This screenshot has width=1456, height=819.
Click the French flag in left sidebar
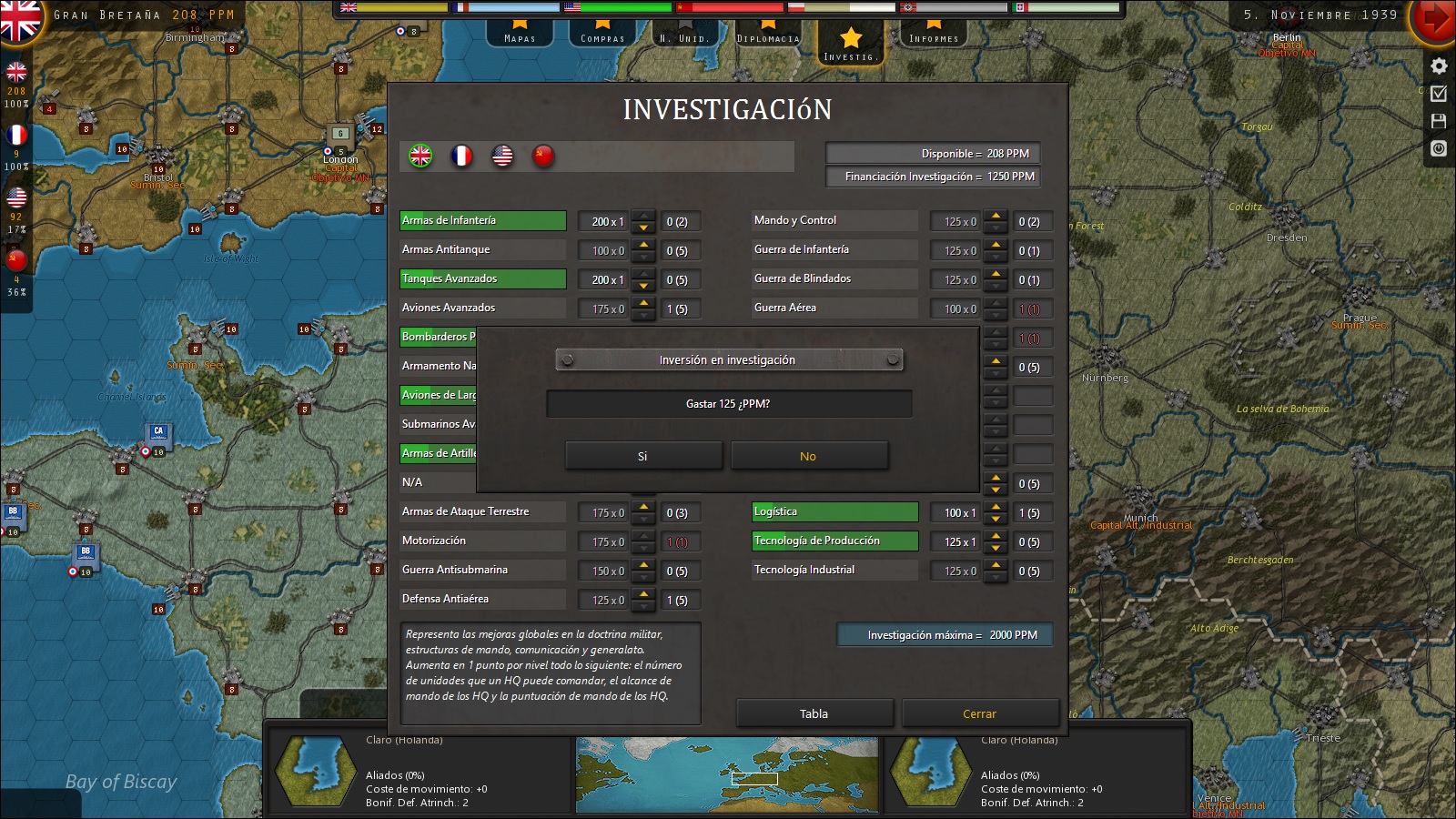point(16,135)
